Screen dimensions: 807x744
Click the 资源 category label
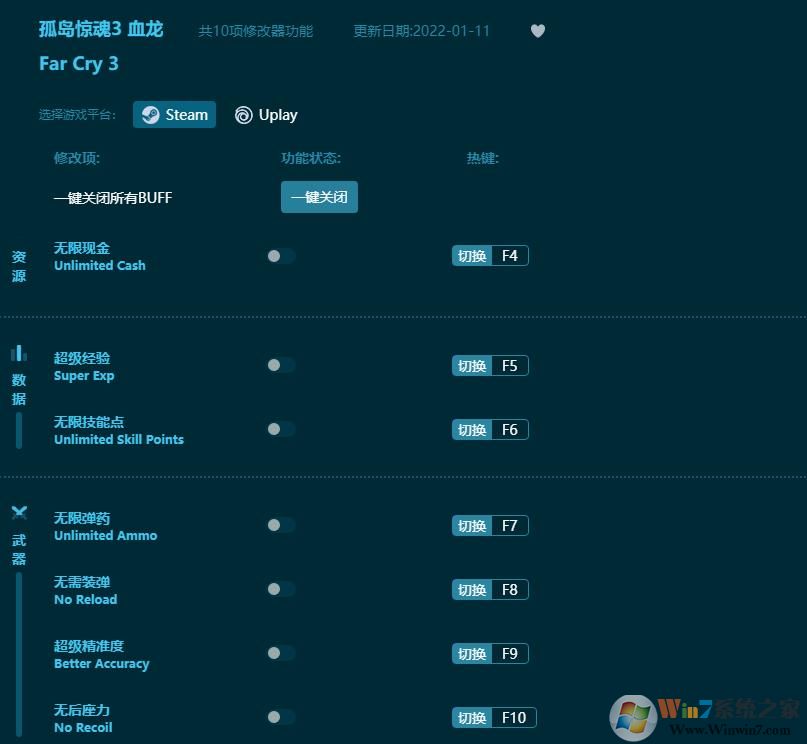coord(19,267)
